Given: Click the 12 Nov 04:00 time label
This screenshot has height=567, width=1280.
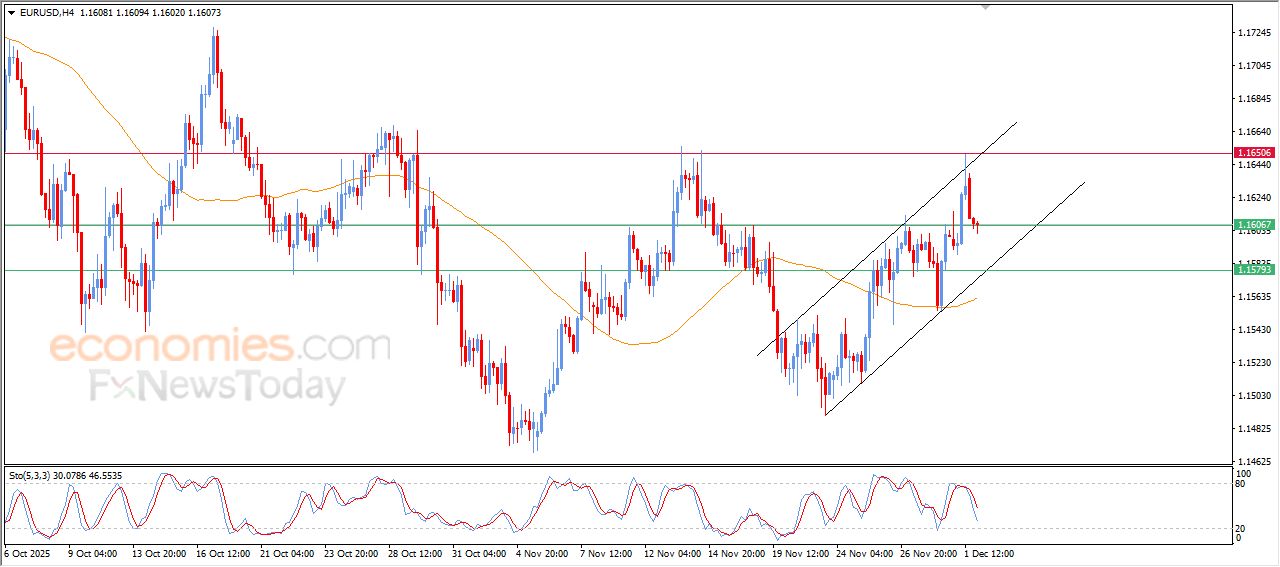Looking at the screenshot, I should click(671, 553).
